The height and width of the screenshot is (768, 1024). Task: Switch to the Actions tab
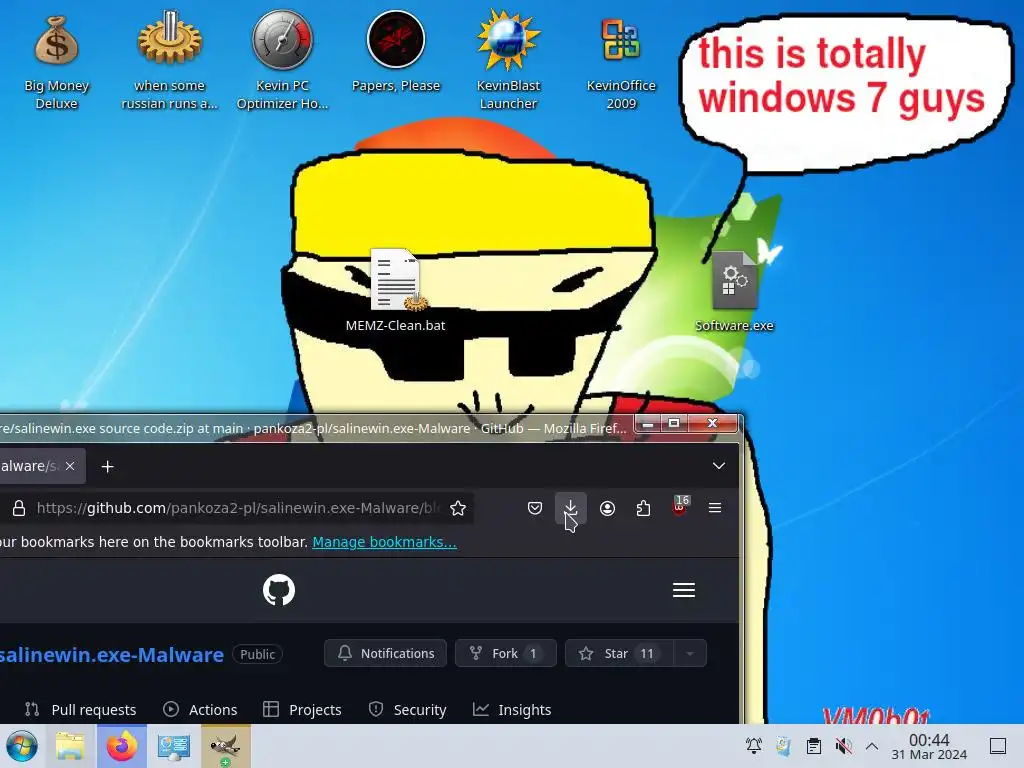point(200,709)
